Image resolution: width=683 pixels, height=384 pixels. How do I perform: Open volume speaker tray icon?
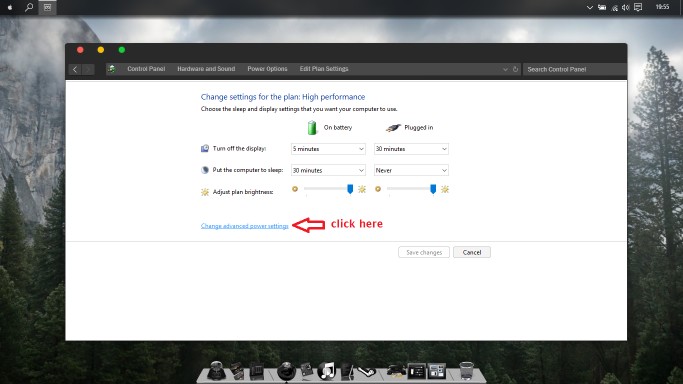(x=626, y=7)
